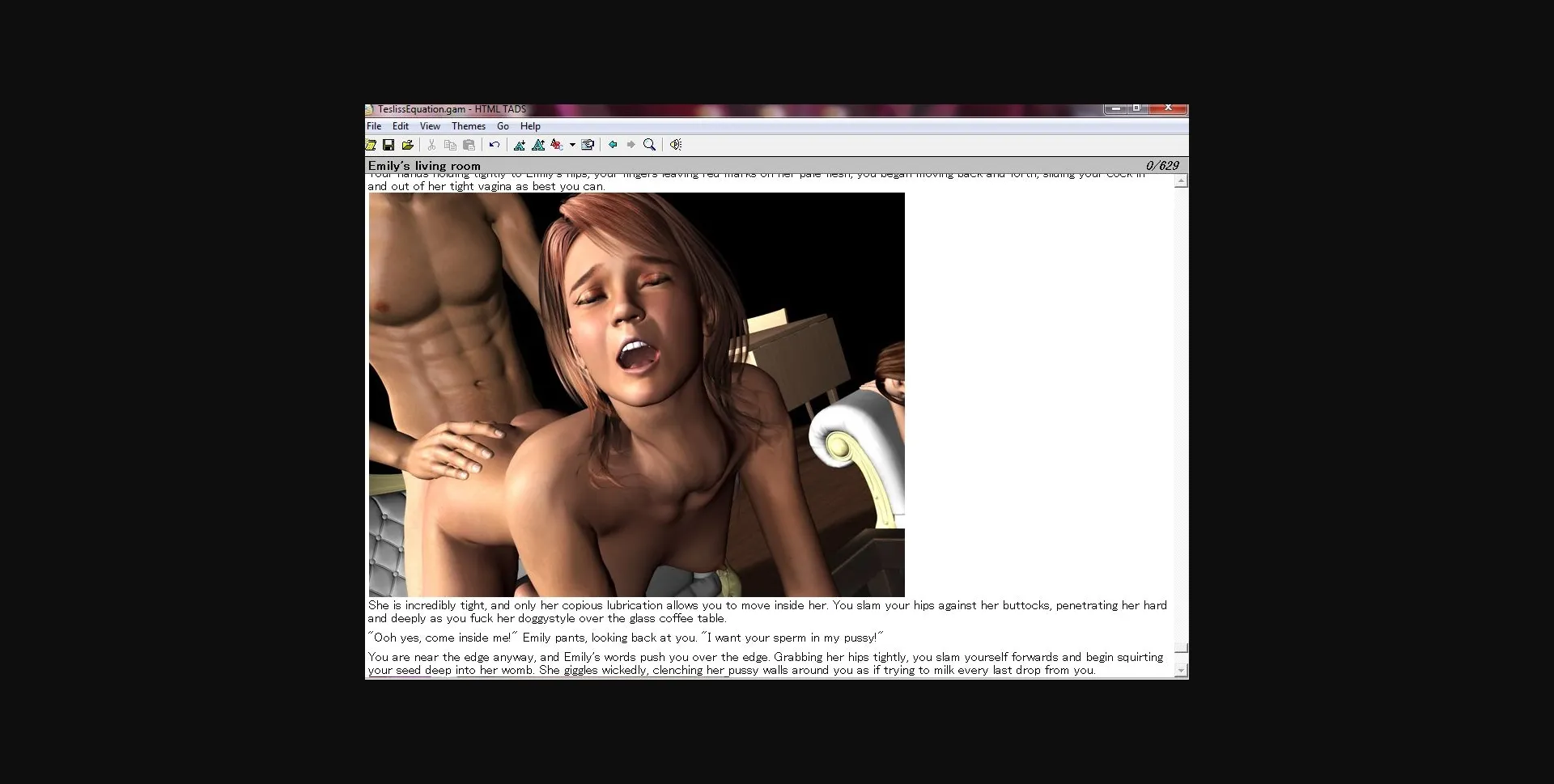Open the Help menu
Viewport: 1554px width, 784px height.
pos(530,126)
